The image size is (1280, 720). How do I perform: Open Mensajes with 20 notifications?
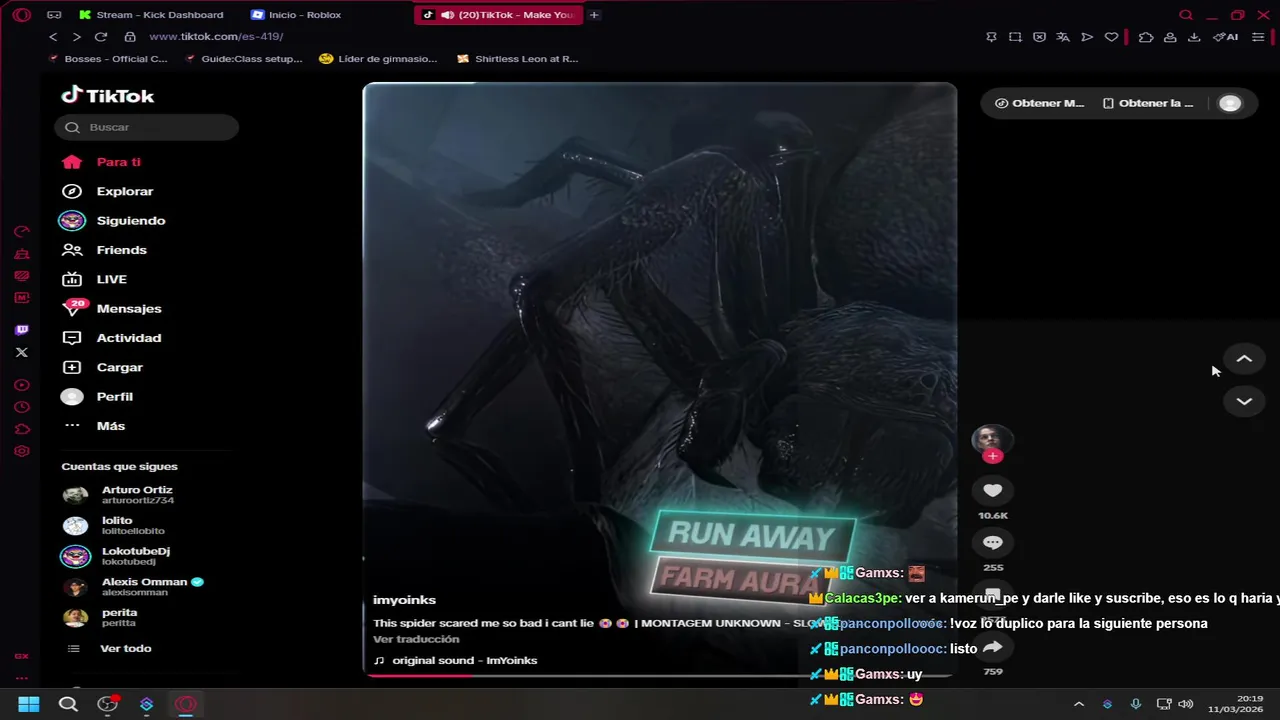pyautogui.click(x=111, y=308)
